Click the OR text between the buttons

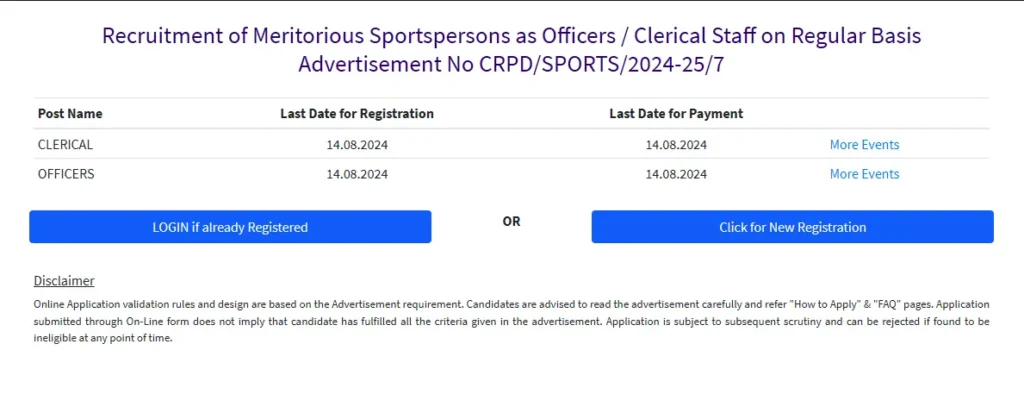(x=511, y=222)
